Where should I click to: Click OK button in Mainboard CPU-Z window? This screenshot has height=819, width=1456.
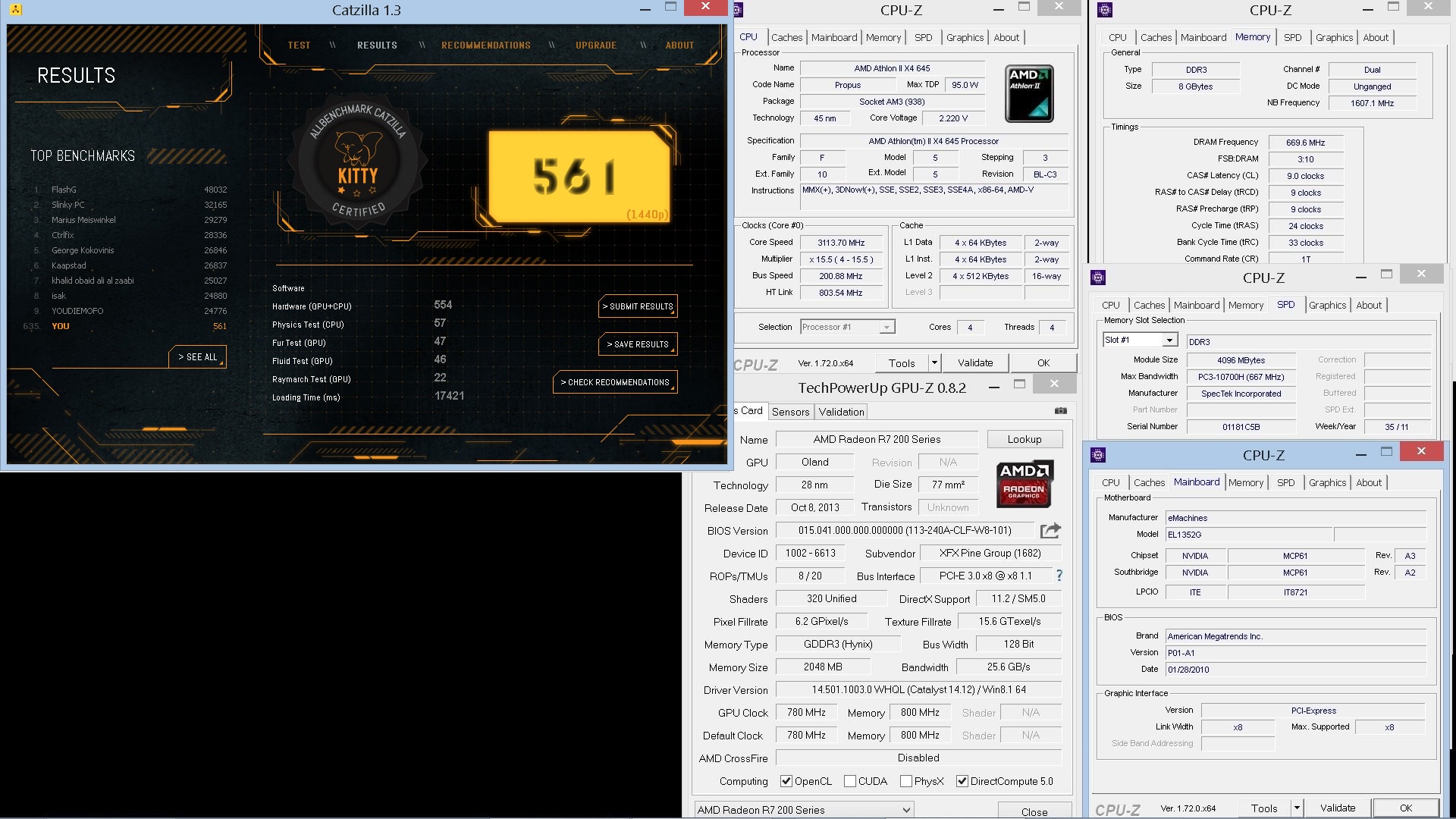(x=1405, y=808)
